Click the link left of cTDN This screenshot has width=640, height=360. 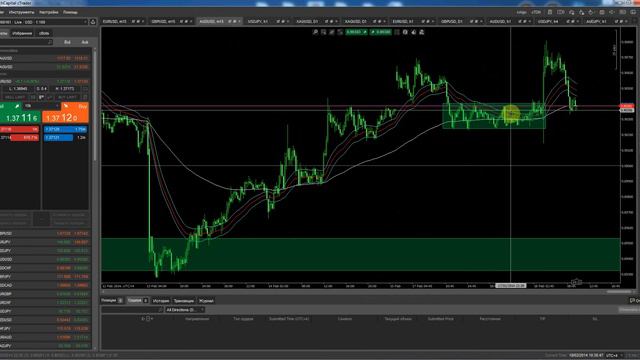click(x=522, y=12)
